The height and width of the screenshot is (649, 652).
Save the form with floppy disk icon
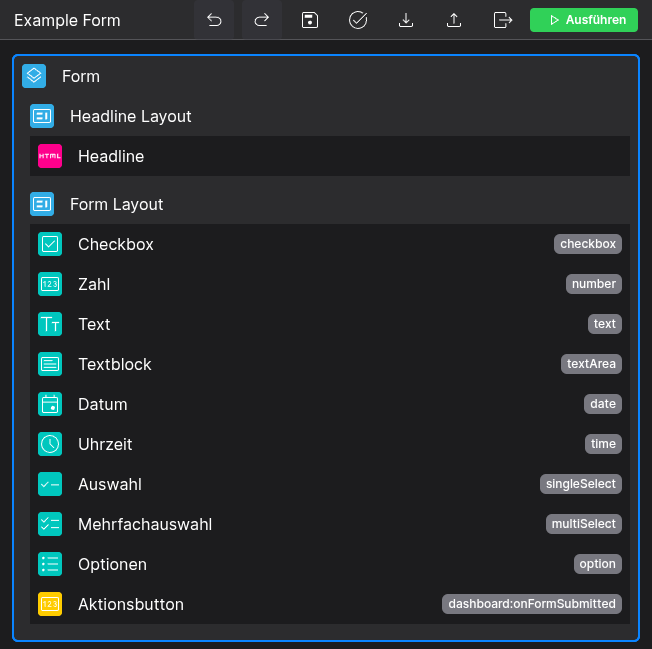[x=310, y=20]
